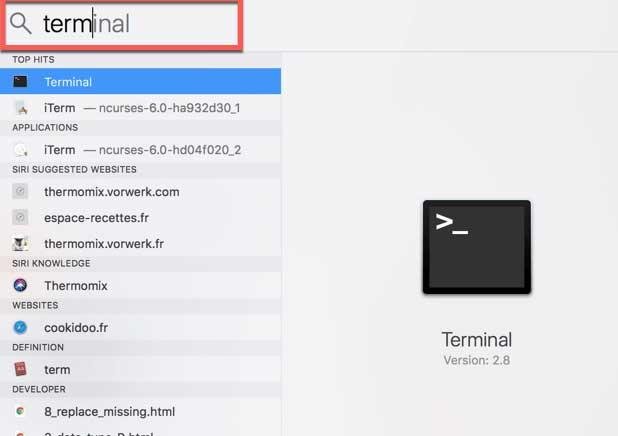Viewport: 618px width, 436px height.
Task: Click the espace-recettes.fr compass icon
Action: coord(20,217)
